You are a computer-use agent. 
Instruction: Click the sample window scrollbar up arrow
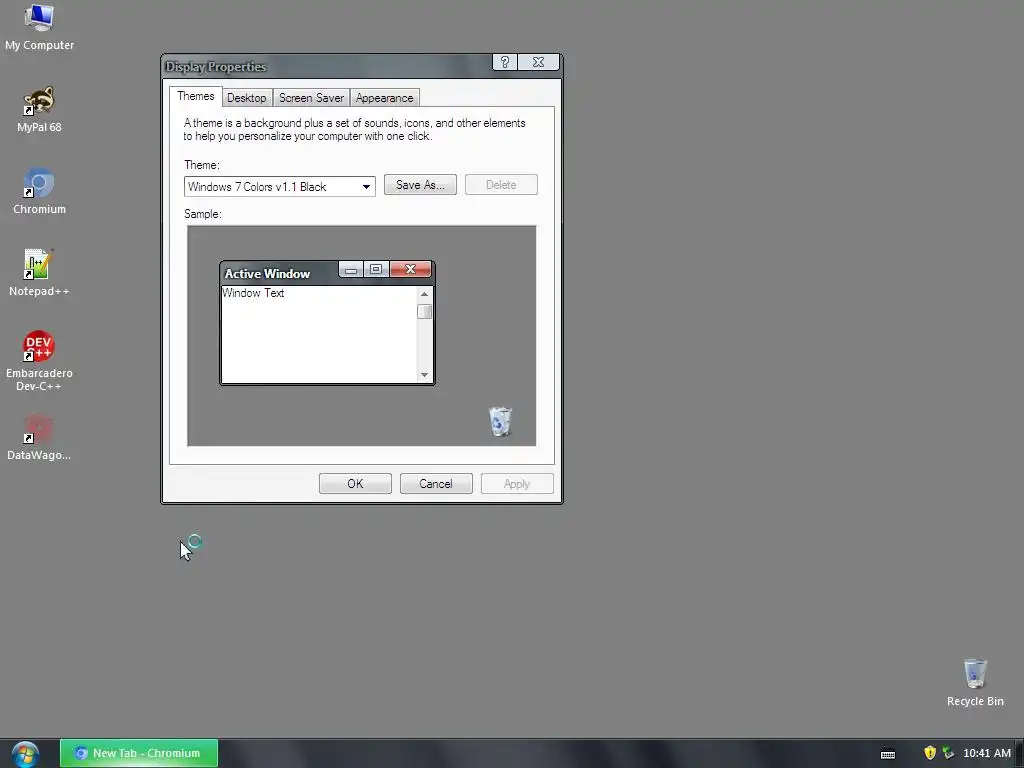coord(424,294)
